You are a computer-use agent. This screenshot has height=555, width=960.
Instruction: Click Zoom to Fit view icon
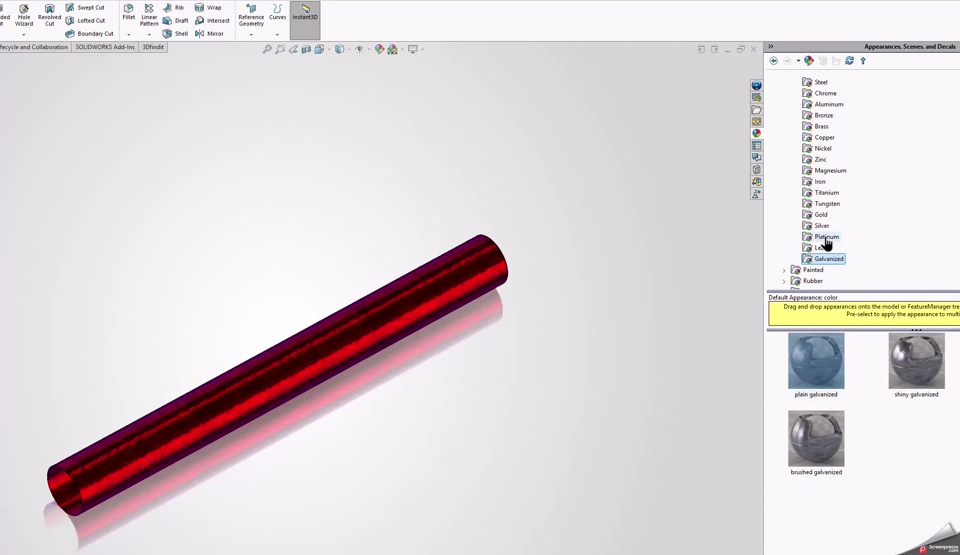coord(267,49)
